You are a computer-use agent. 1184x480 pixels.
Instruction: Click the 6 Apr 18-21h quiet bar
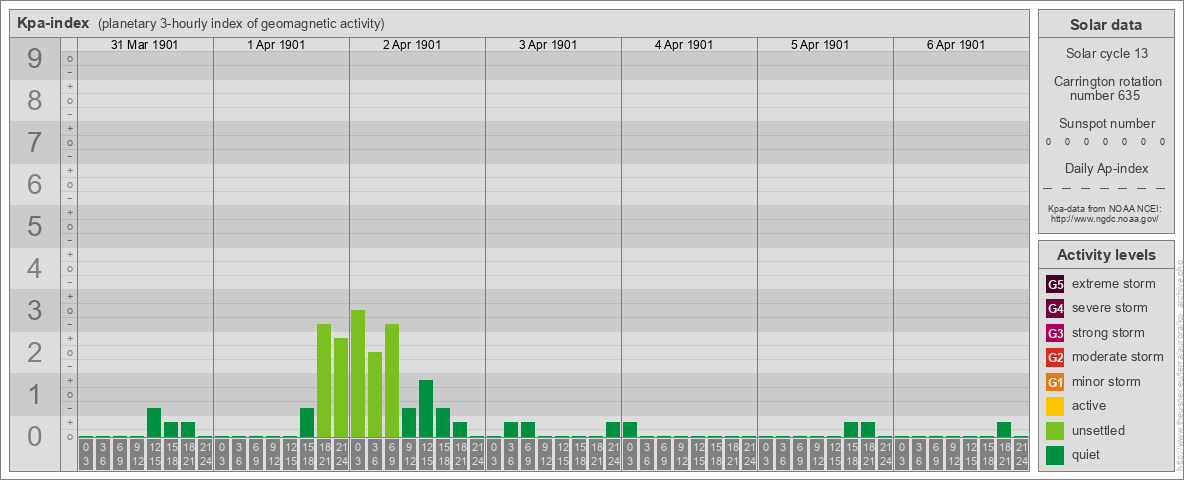[1004, 430]
